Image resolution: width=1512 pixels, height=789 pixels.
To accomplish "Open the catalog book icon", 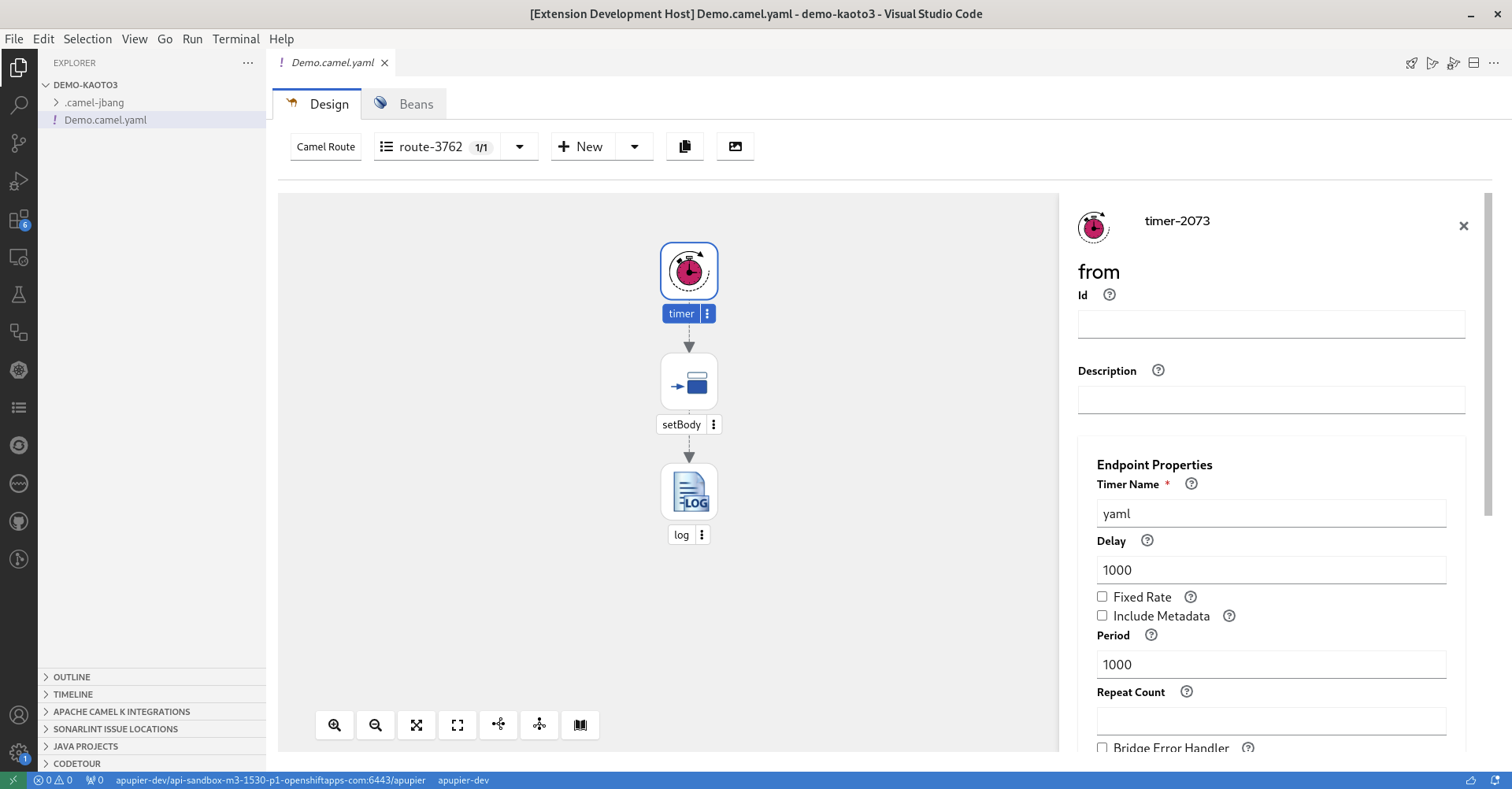I will coord(580,725).
